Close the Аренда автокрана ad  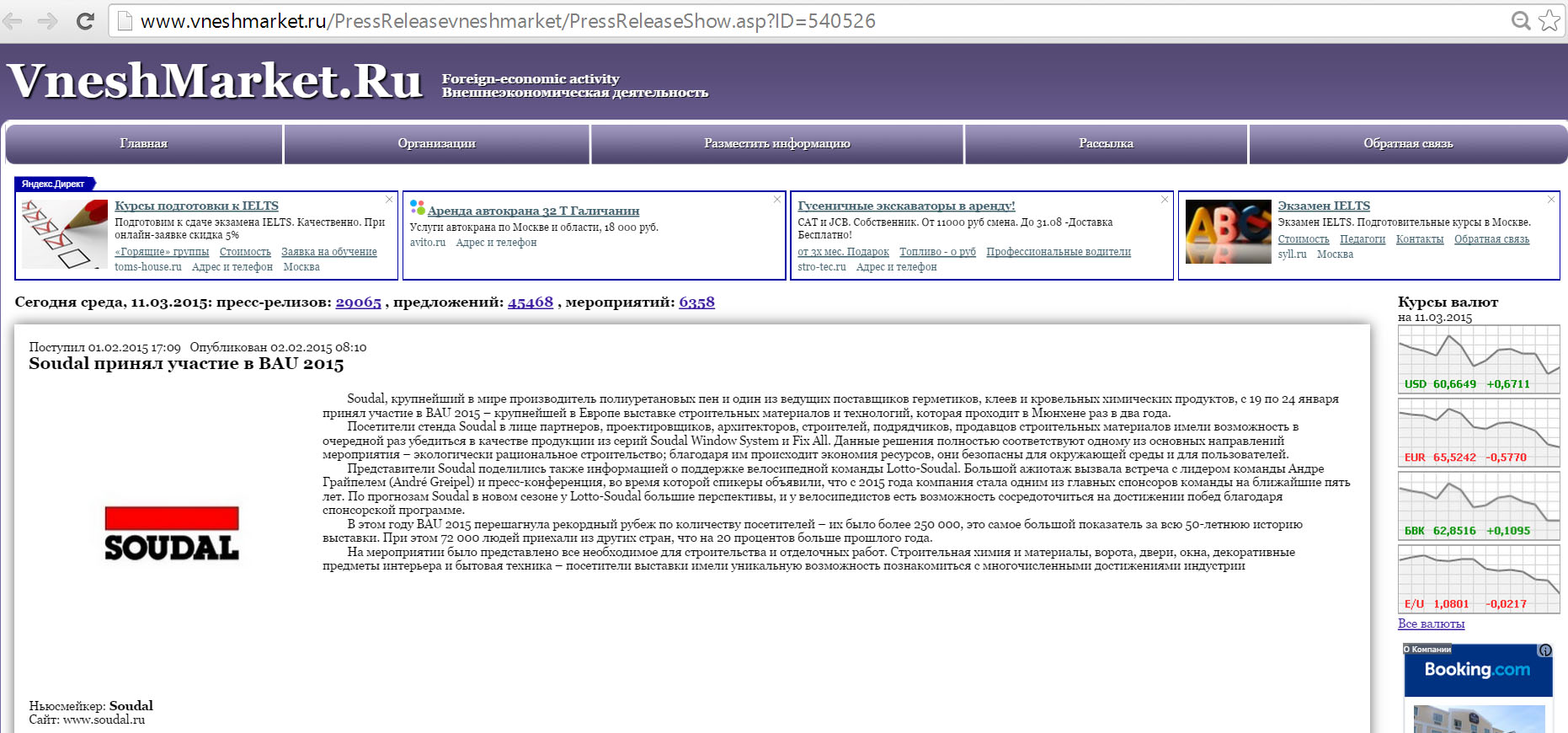776,200
